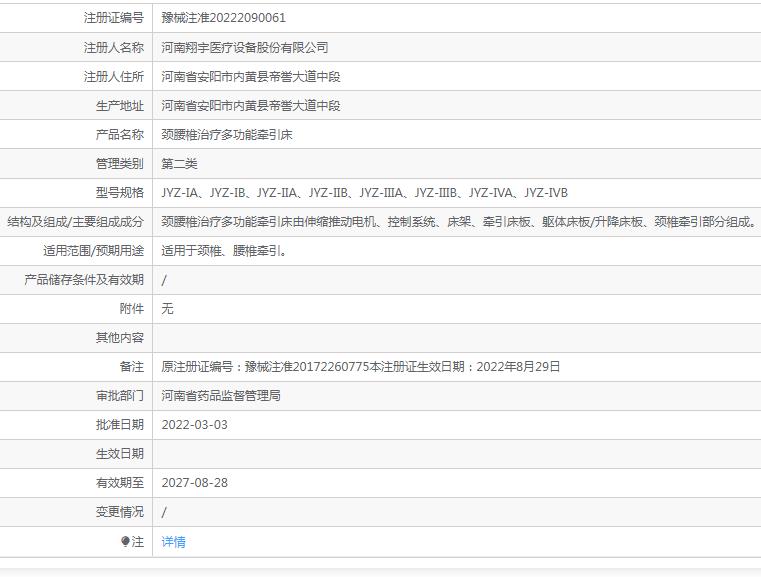Click the bulb icon beside 注
The height and width of the screenshot is (577, 761).
tap(125, 541)
